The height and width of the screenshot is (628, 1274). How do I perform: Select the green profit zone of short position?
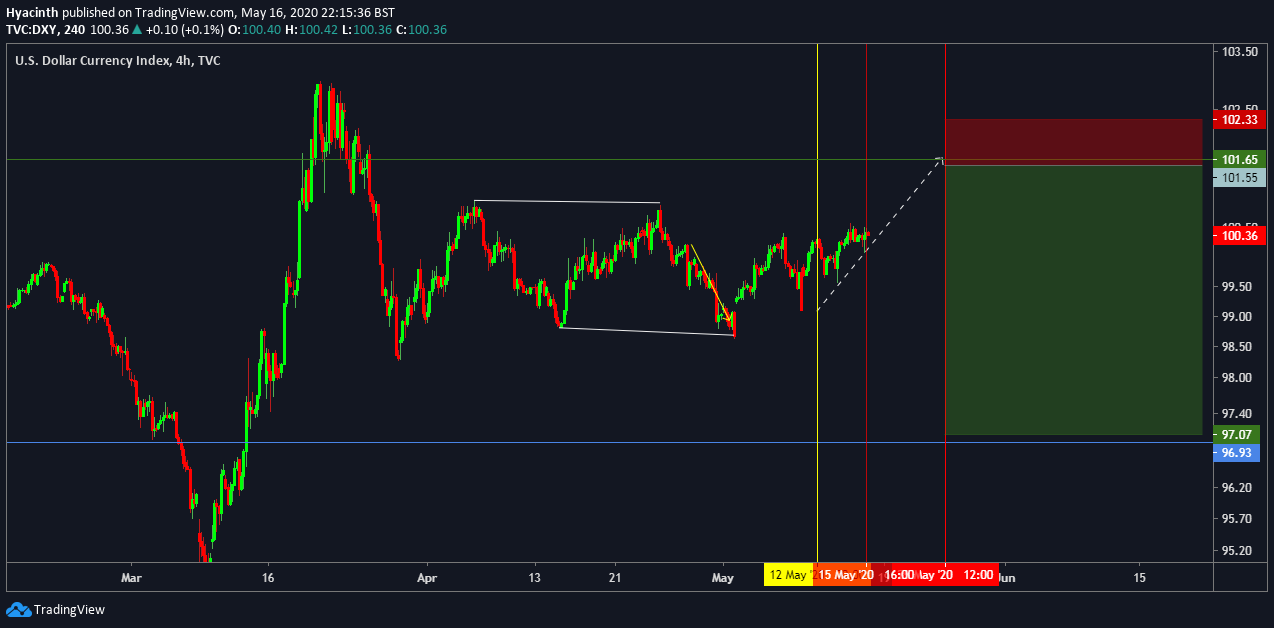pyautogui.click(x=1073, y=300)
